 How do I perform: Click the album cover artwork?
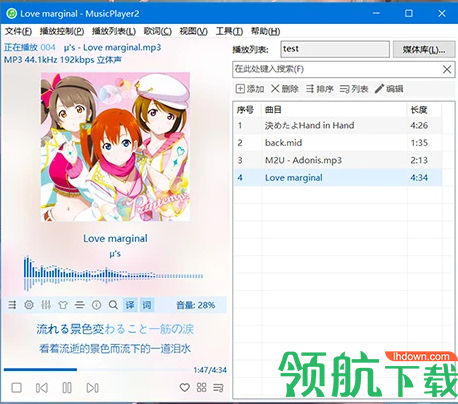click(x=115, y=147)
